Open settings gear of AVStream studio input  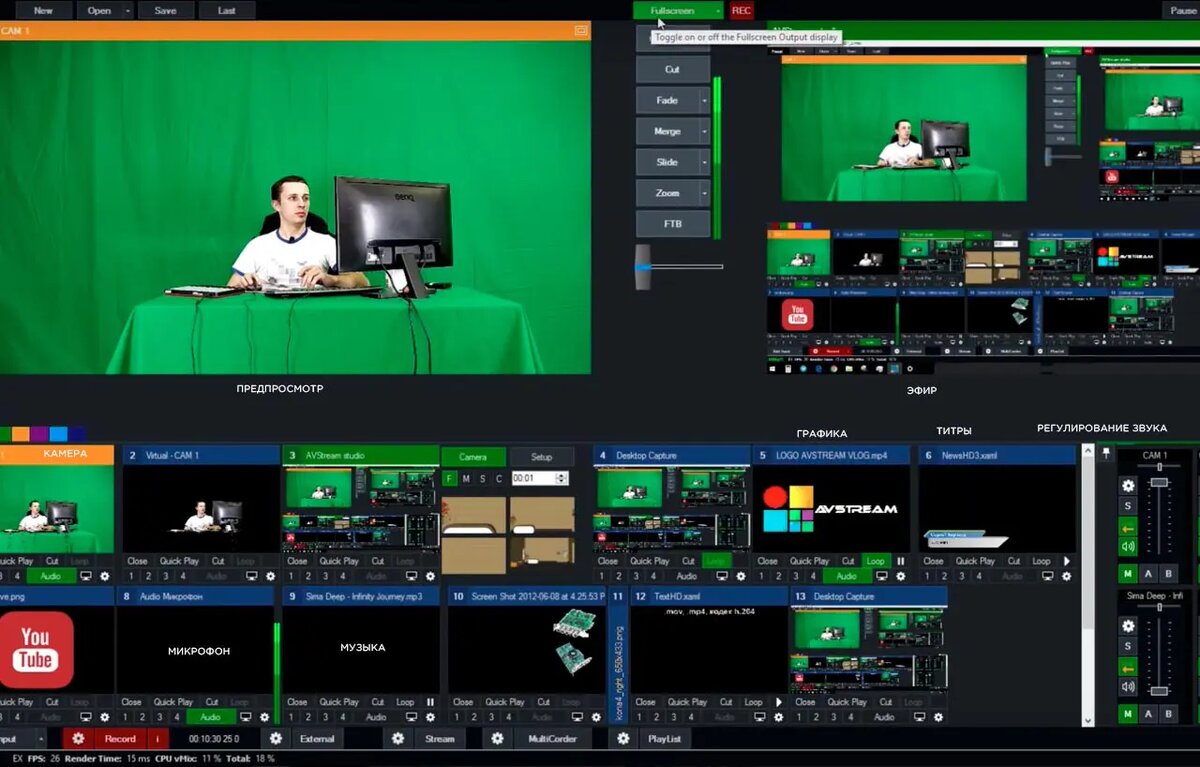(x=431, y=576)
